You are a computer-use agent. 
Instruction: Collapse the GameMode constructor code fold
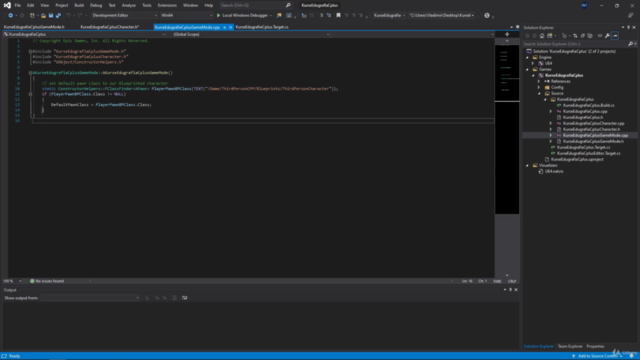point(30,73)
